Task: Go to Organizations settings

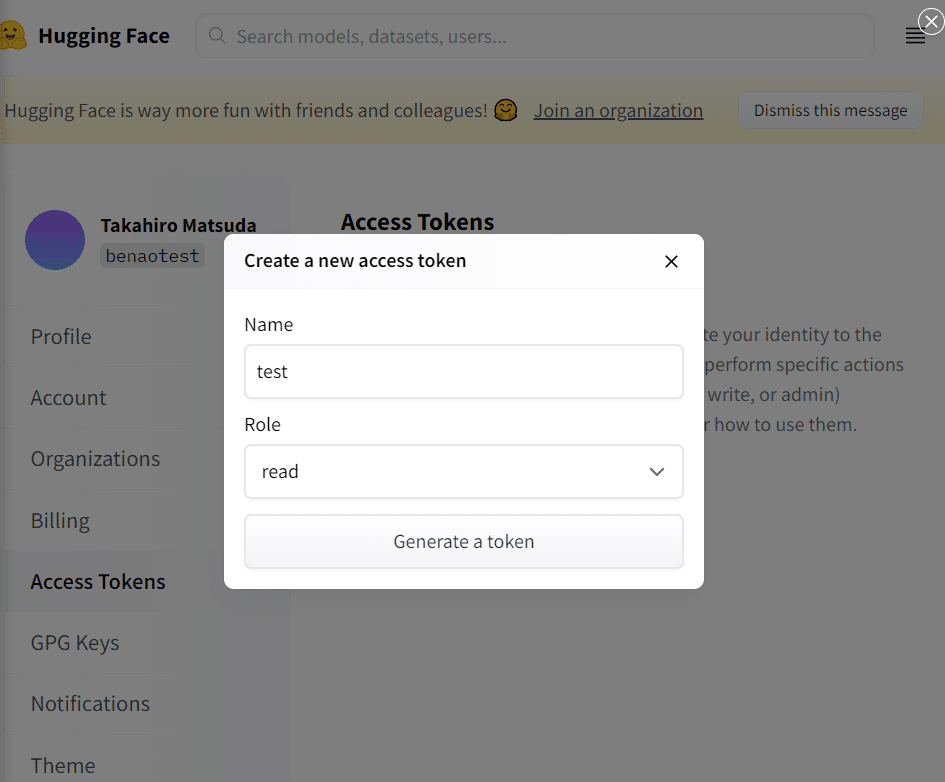Action: [95, 459]
